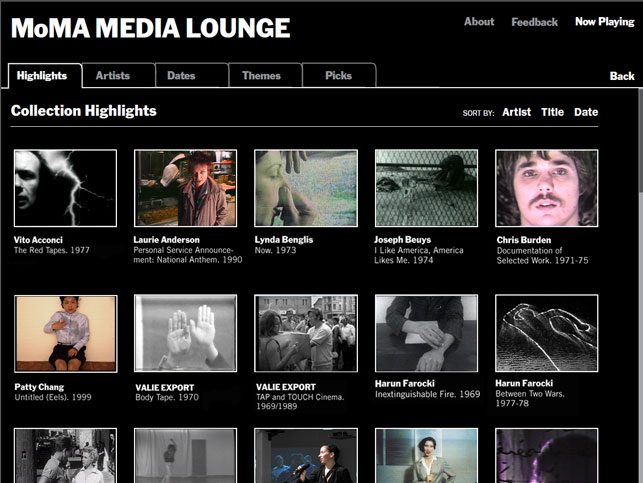
Task: Sort collection by Title
Action: click(552, 112)
